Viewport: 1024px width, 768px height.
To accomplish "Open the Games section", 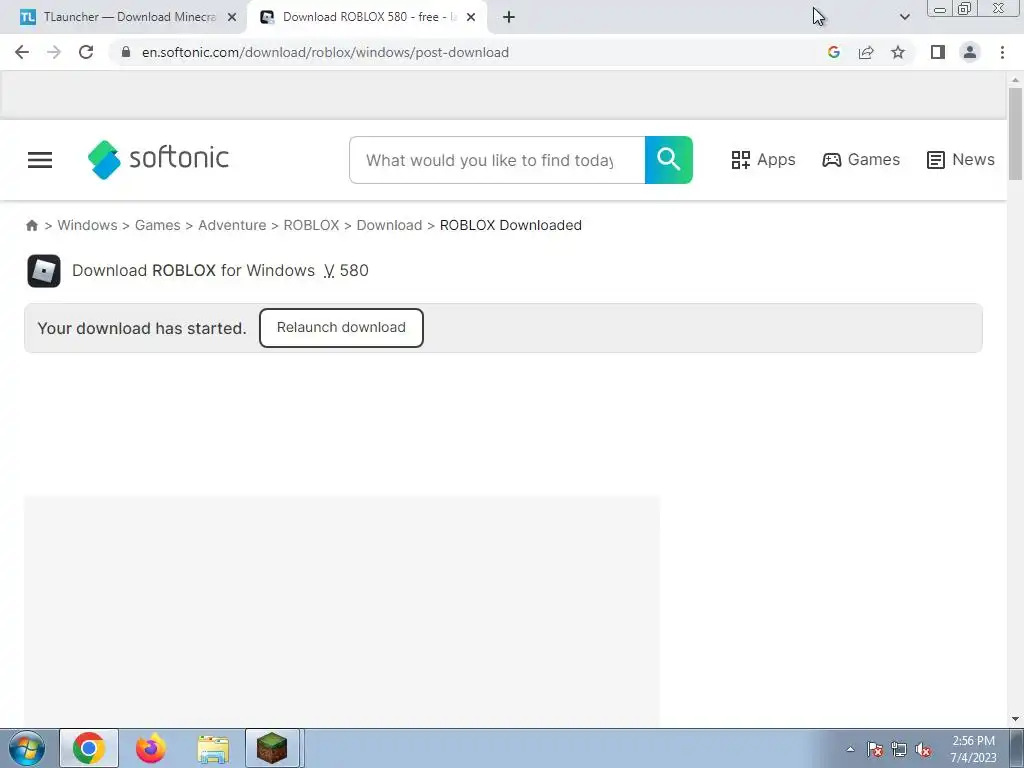I will (x=861, y=159).
